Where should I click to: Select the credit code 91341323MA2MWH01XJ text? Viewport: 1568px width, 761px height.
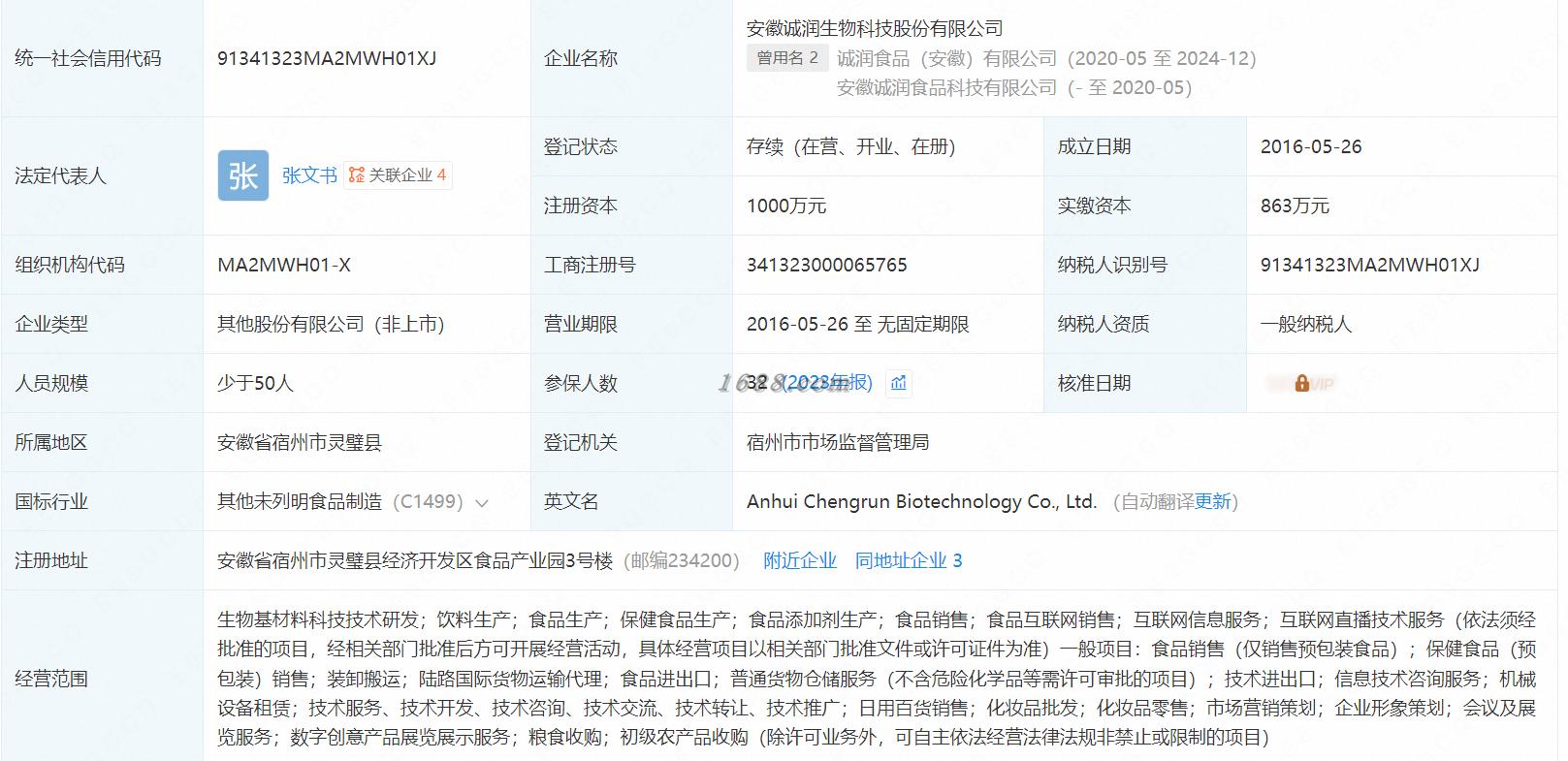click(x=327, y=58)
